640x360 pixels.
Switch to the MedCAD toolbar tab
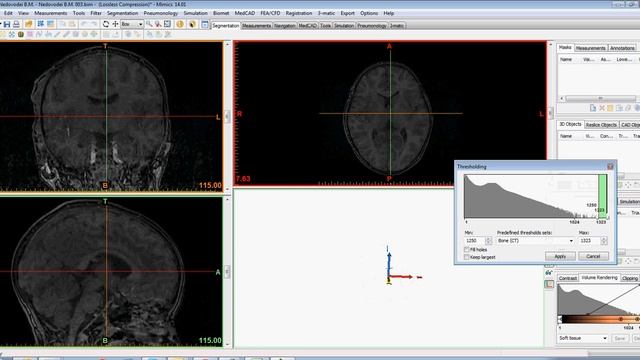308,26
